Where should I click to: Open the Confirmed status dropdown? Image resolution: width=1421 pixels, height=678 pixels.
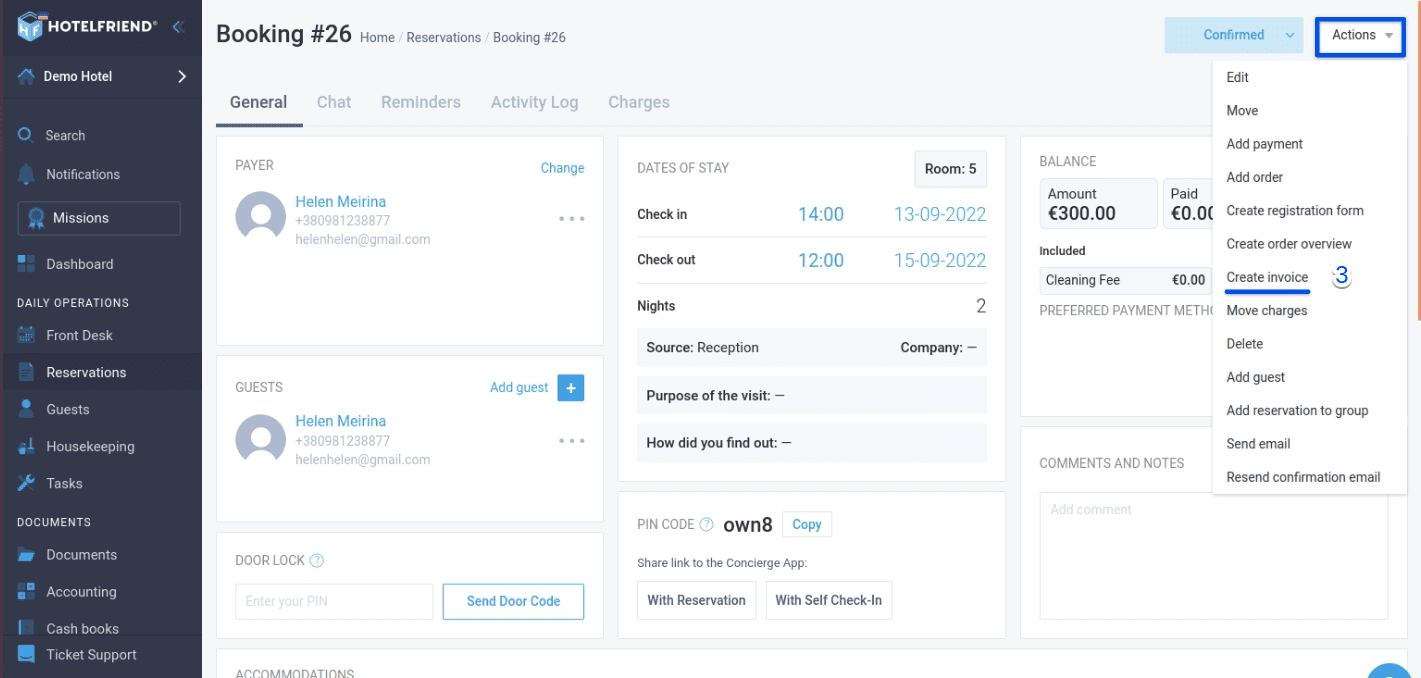point(1233,34)
